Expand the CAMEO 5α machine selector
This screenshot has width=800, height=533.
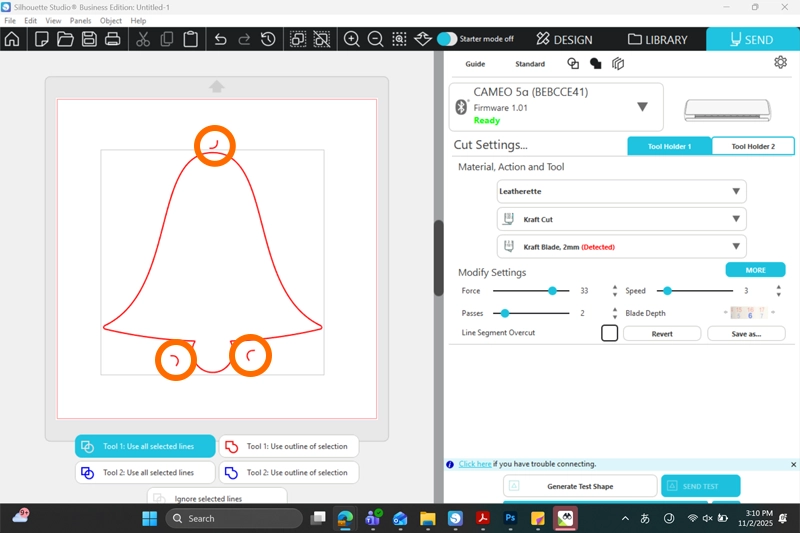coord(642,107)
